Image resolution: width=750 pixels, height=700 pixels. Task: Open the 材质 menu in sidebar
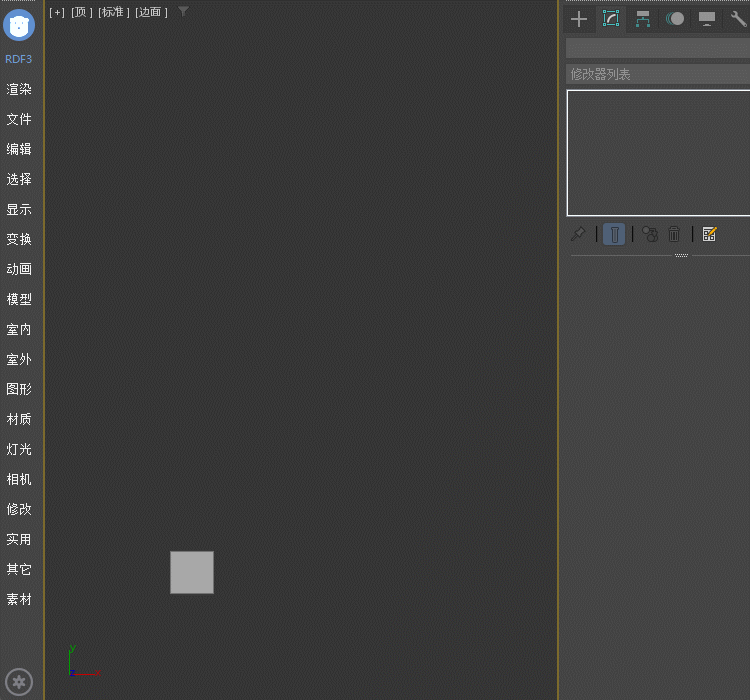click(19, 419)
